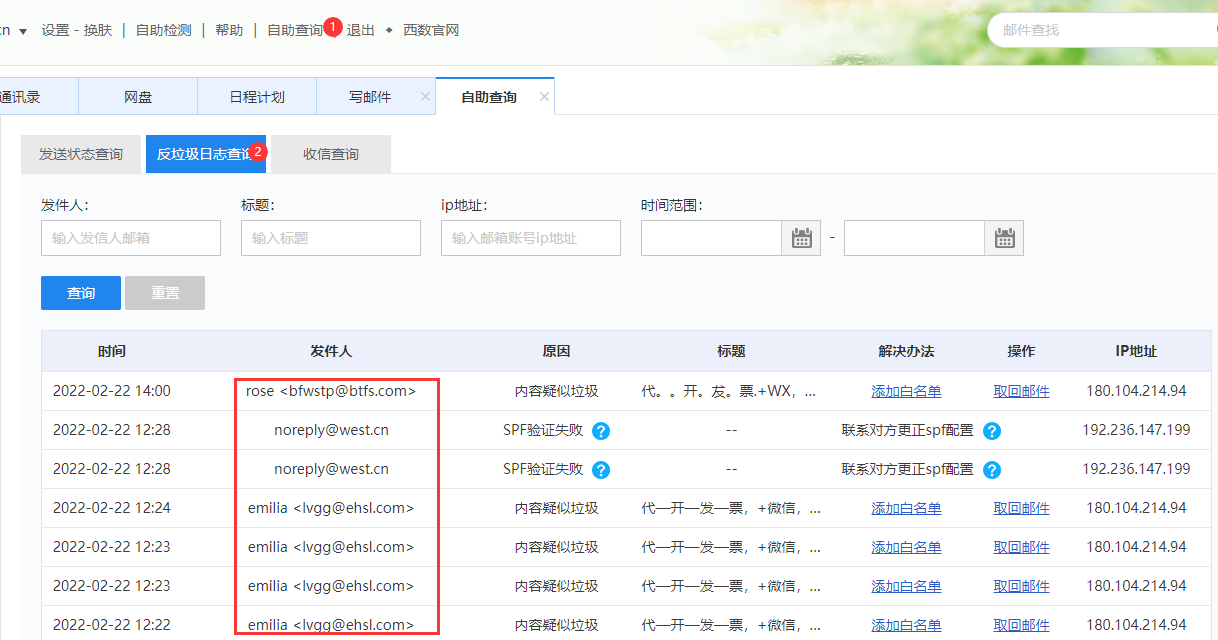Select the 发送状态查询 sub-tab
1218x640 pixels.
coord(81,154)
